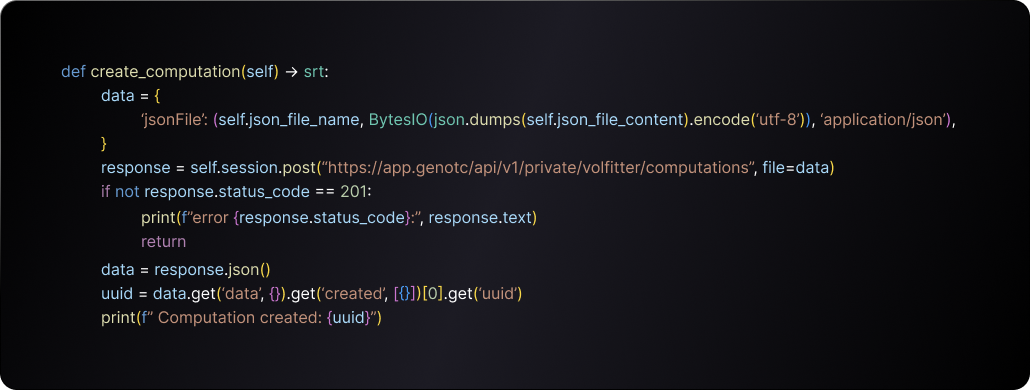Select the function name 'create_computation'

tap(165, 72)
